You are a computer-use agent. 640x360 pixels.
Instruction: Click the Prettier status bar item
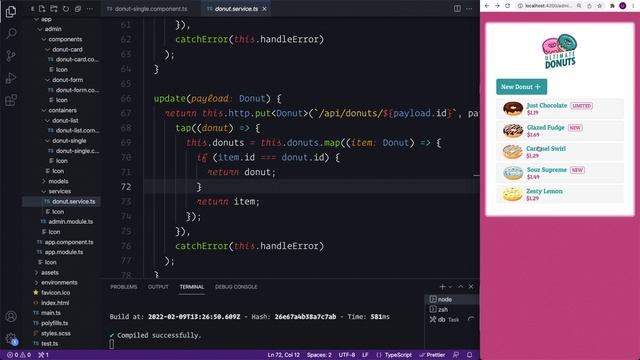click(432, 355)
